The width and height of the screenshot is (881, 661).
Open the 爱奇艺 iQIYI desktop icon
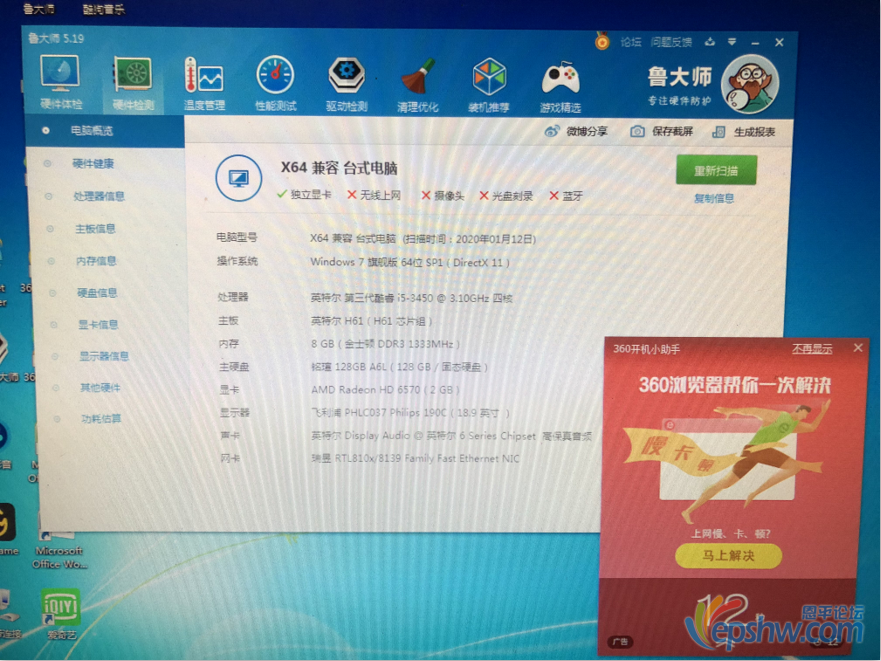[61, 614]
